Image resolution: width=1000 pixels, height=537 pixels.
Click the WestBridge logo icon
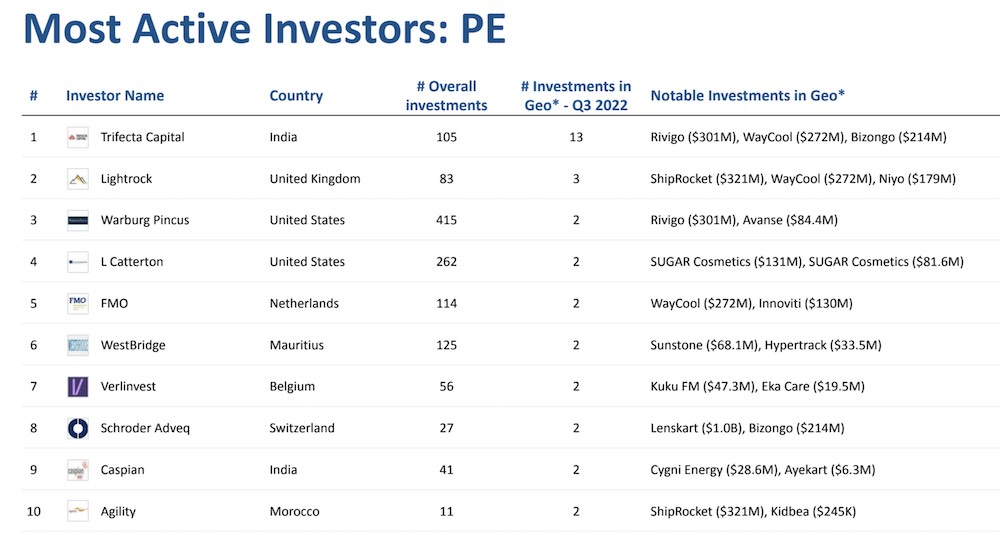pyautogui.click(x=78, y=345)
